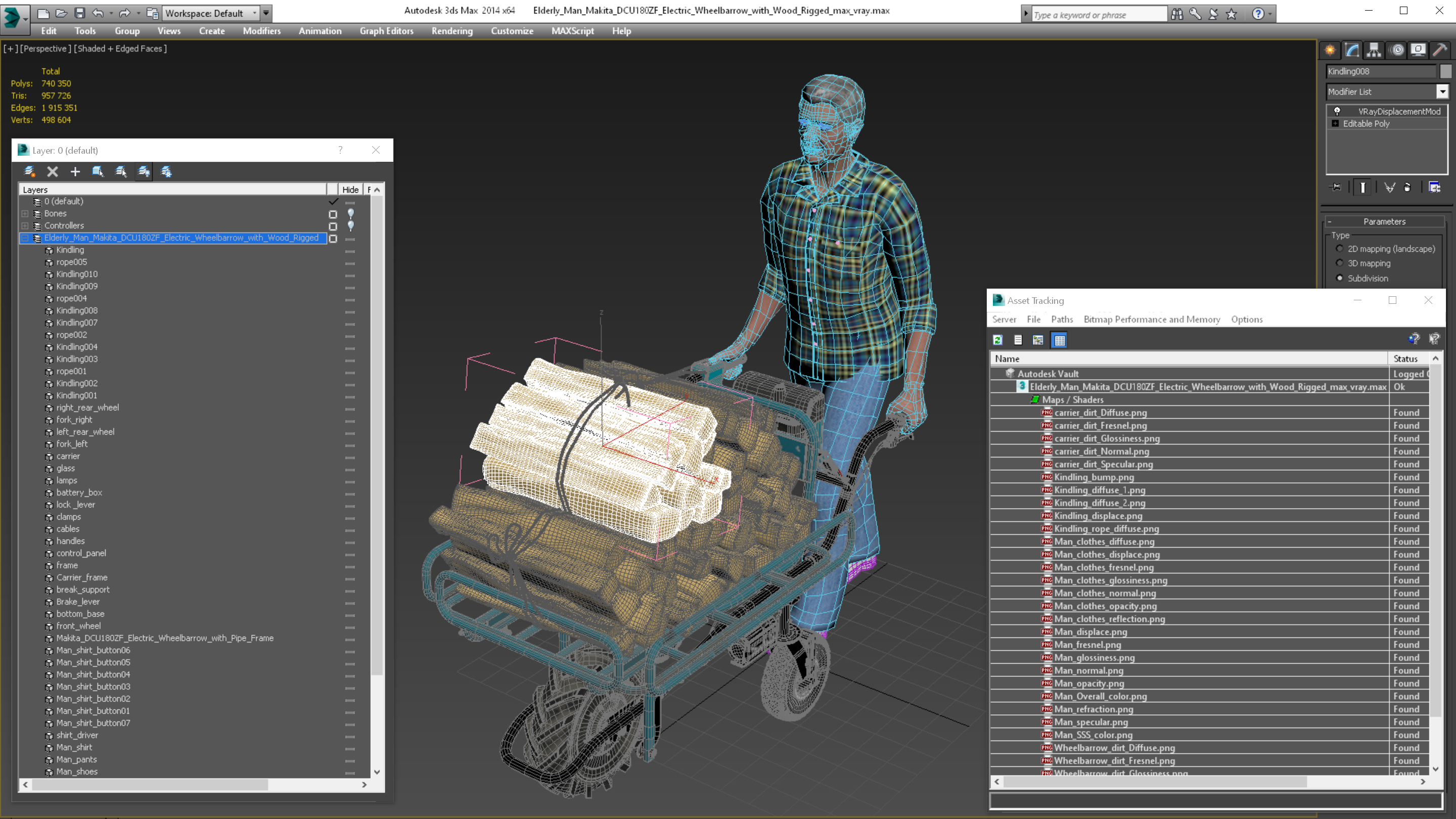This screenshot has height=819, width=1456.
Task: Click Add Selected Objects plus icon
Action: 75,172
